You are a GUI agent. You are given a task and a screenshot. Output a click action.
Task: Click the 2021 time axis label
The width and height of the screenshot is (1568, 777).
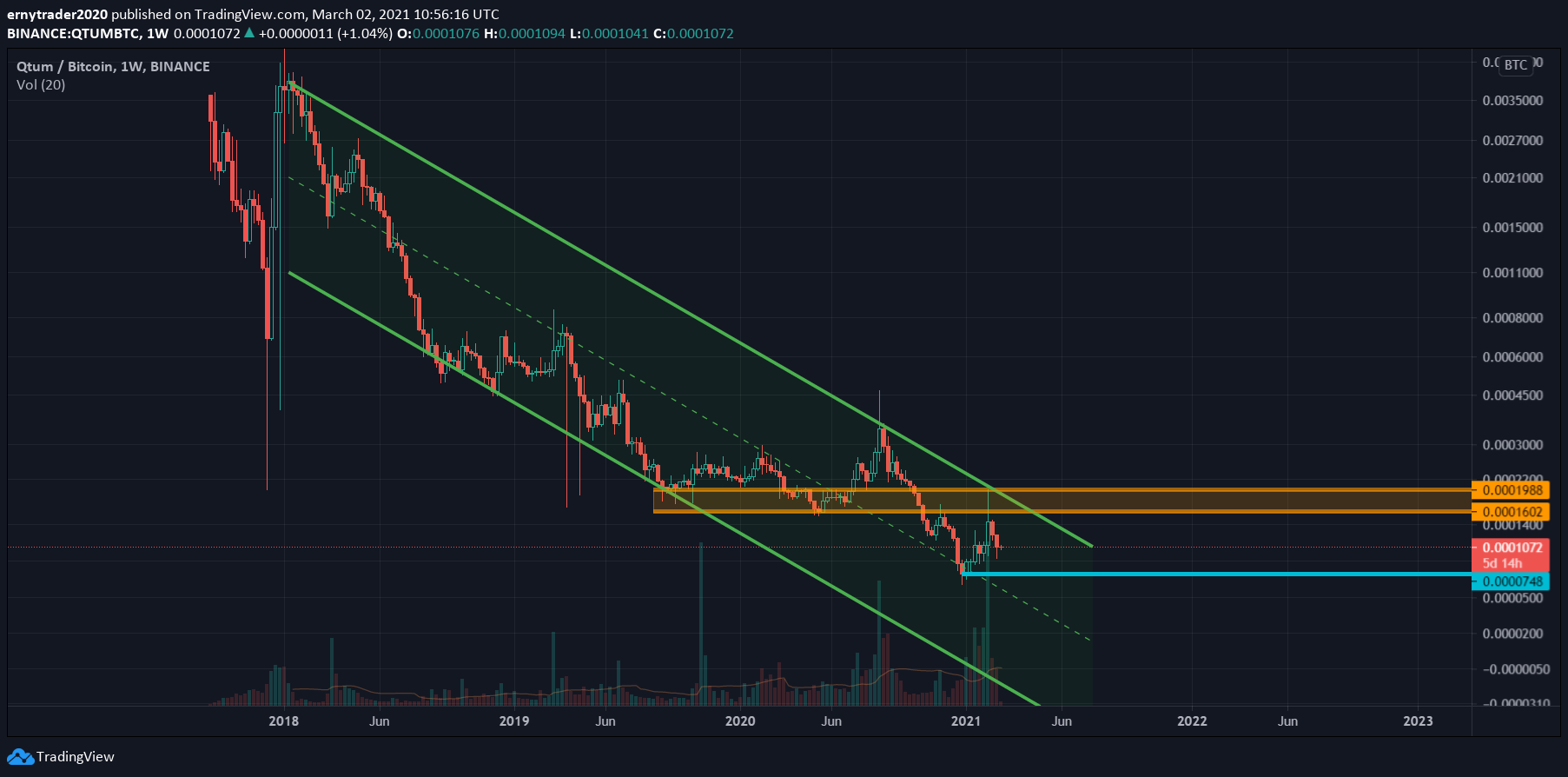pos(966,721)
